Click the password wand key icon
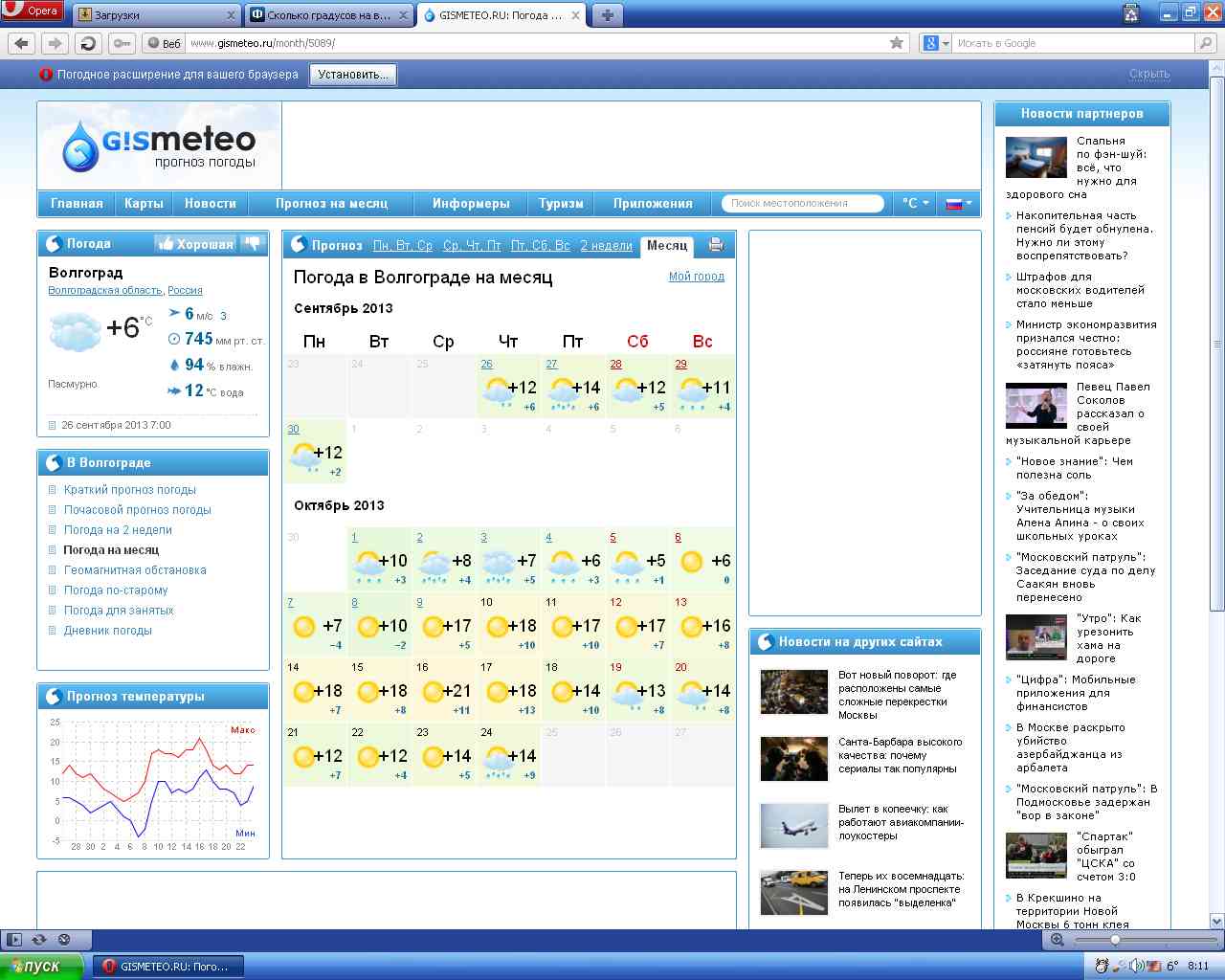The image size is (1225, 980). click(x=122, y=43)
